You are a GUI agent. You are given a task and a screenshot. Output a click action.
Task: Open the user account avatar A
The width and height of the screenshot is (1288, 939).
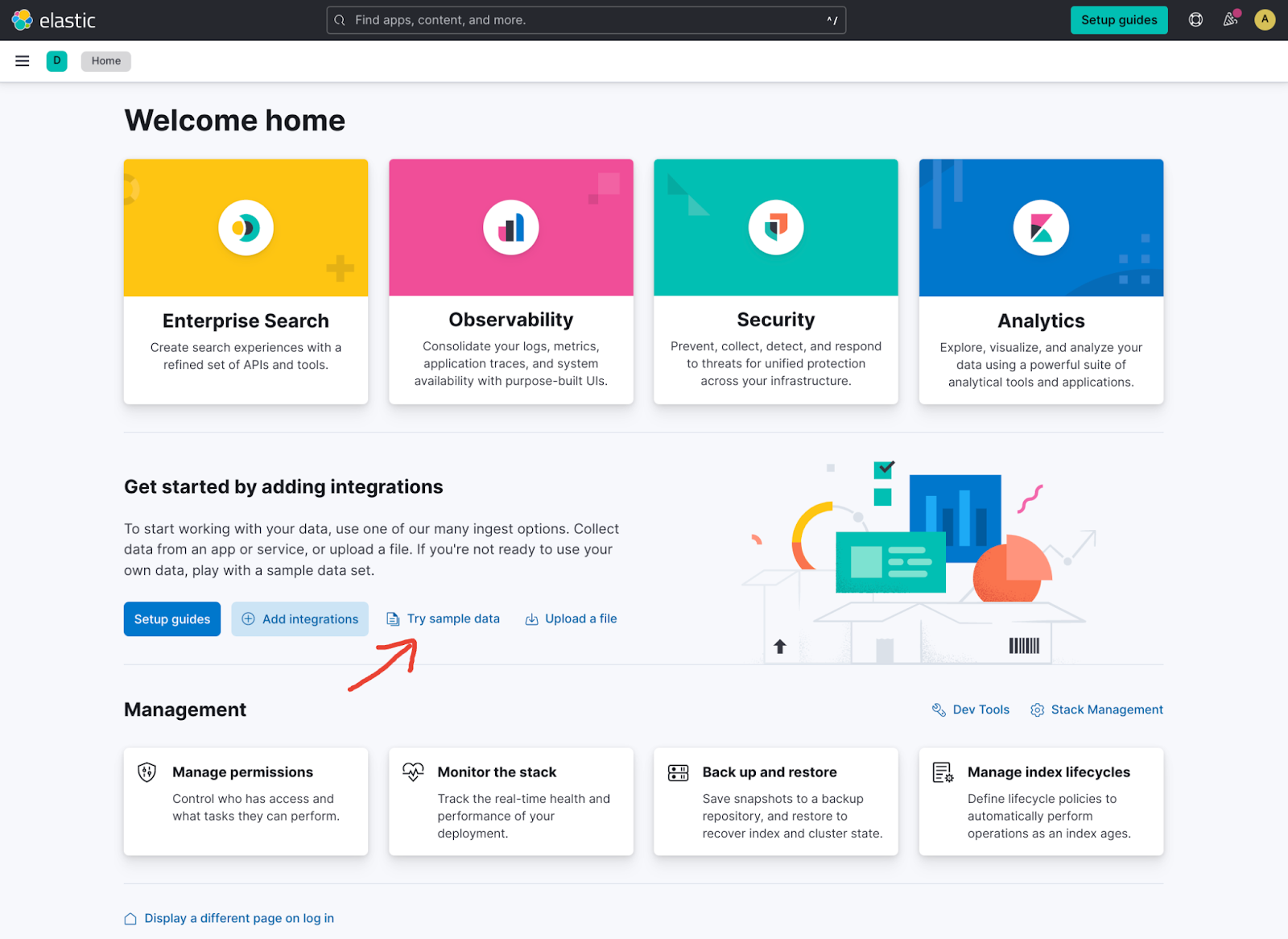tap(1265, 19)
